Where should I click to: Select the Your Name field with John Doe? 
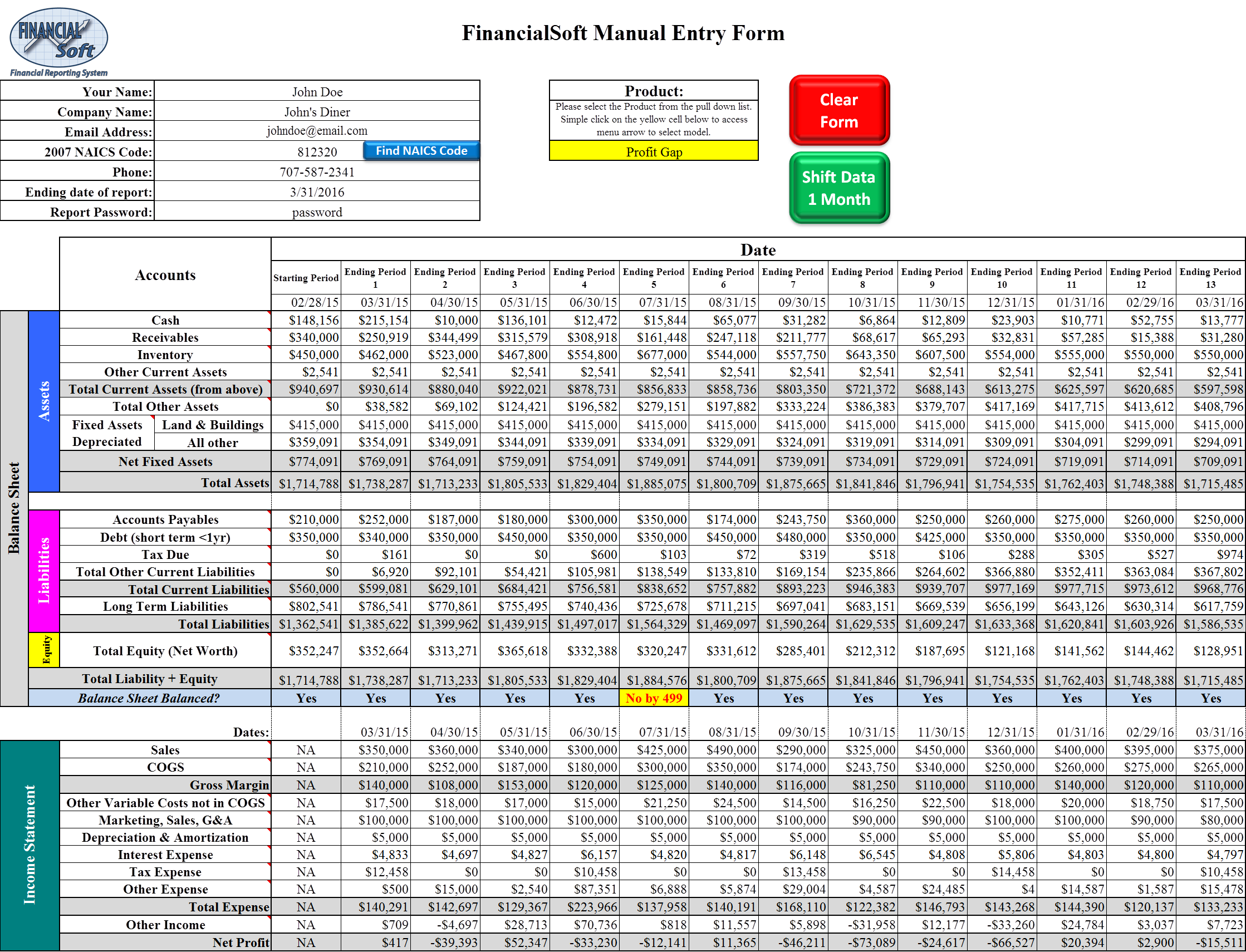tap(317, 92)
